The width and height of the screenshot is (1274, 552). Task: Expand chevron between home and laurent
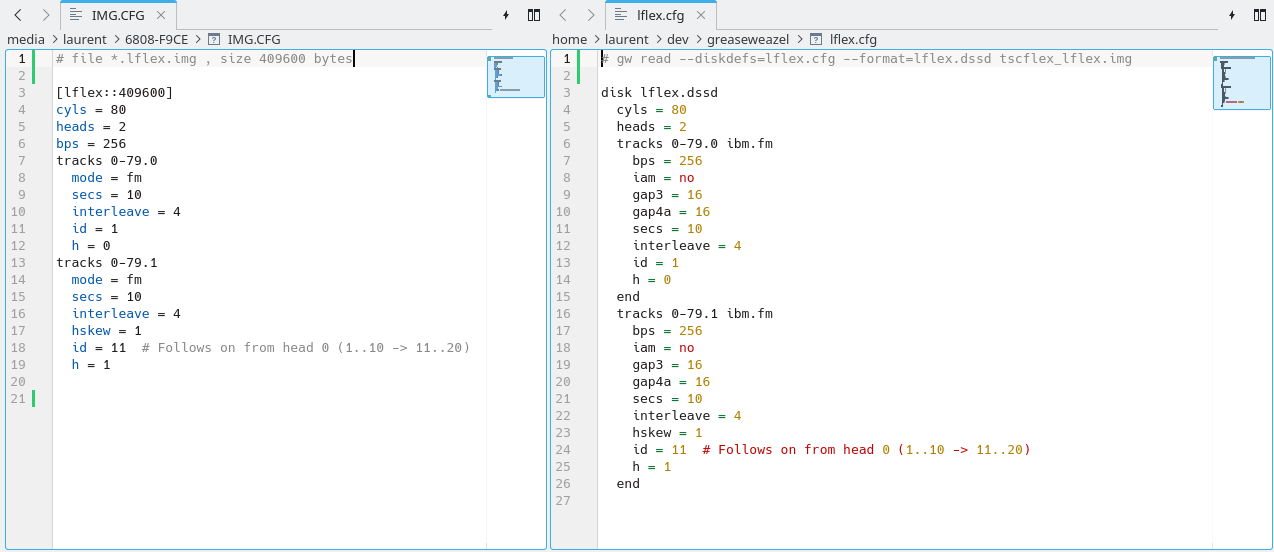point(596,39)
